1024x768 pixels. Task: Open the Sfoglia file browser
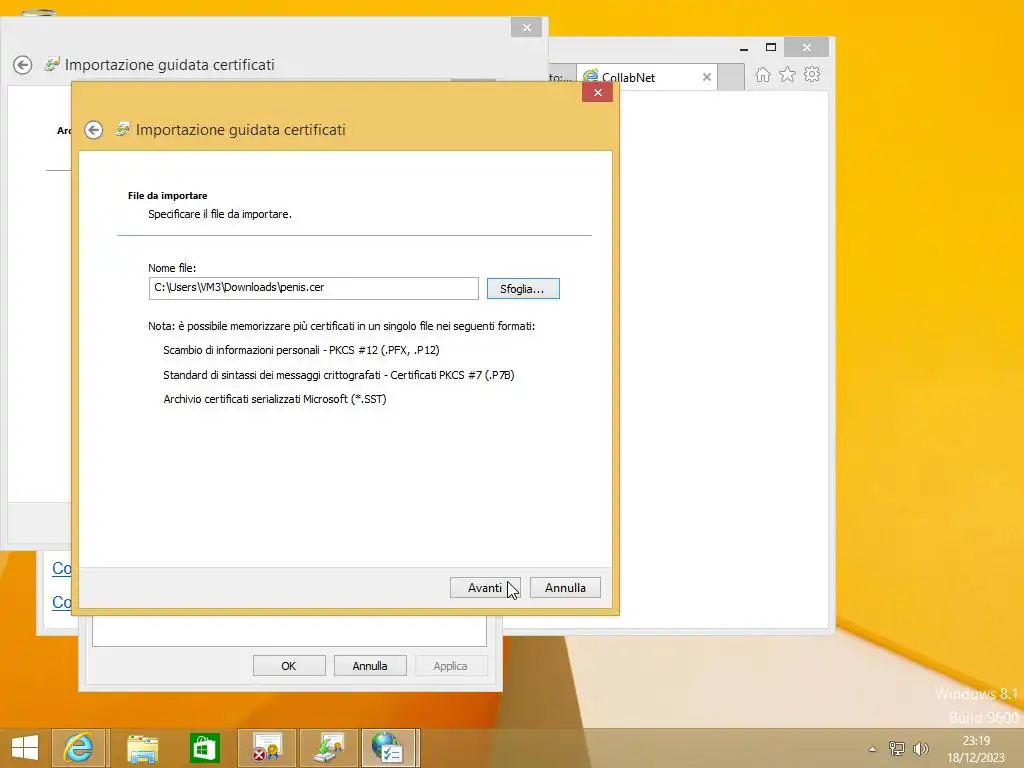click(x=522, y=289)
